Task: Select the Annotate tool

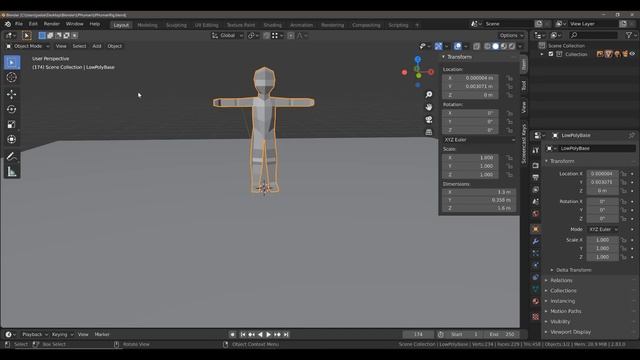Action: pyautogui.click(x=12, y=156)
